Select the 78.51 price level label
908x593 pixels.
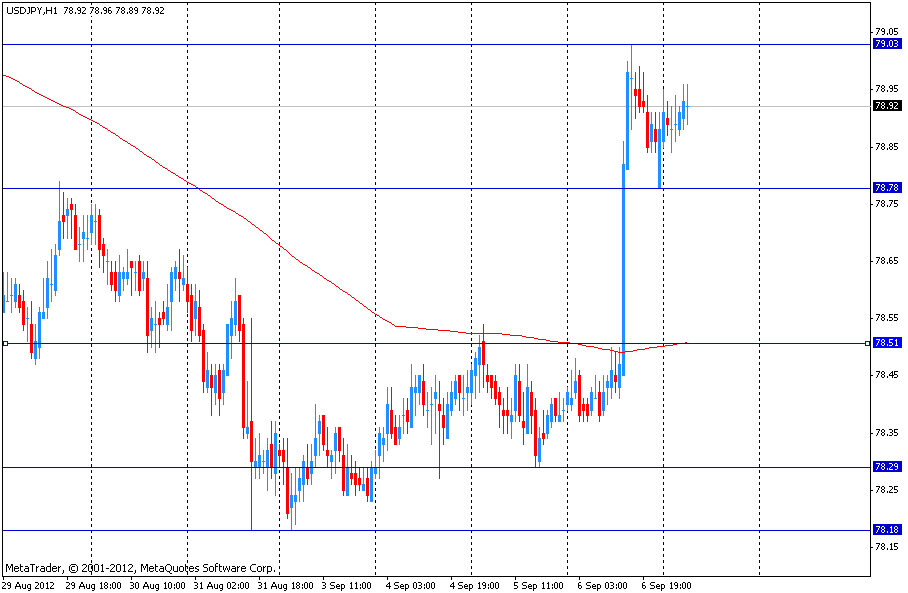click(887, 343)
